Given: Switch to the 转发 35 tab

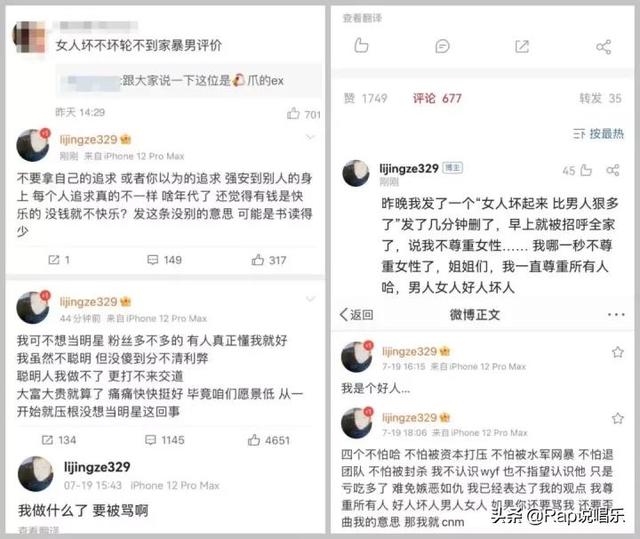Looking at the screenshot, I should coord(600,98).
